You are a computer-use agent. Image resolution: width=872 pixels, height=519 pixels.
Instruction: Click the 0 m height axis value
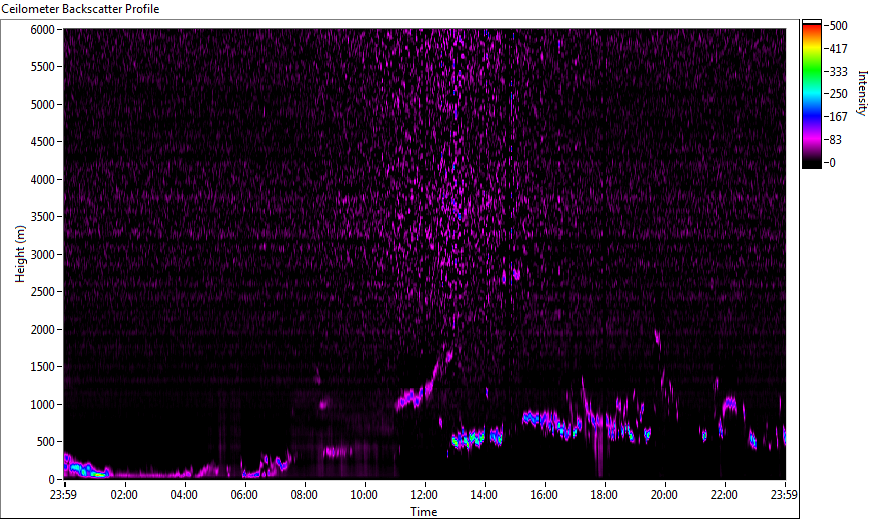click(52, 480)
